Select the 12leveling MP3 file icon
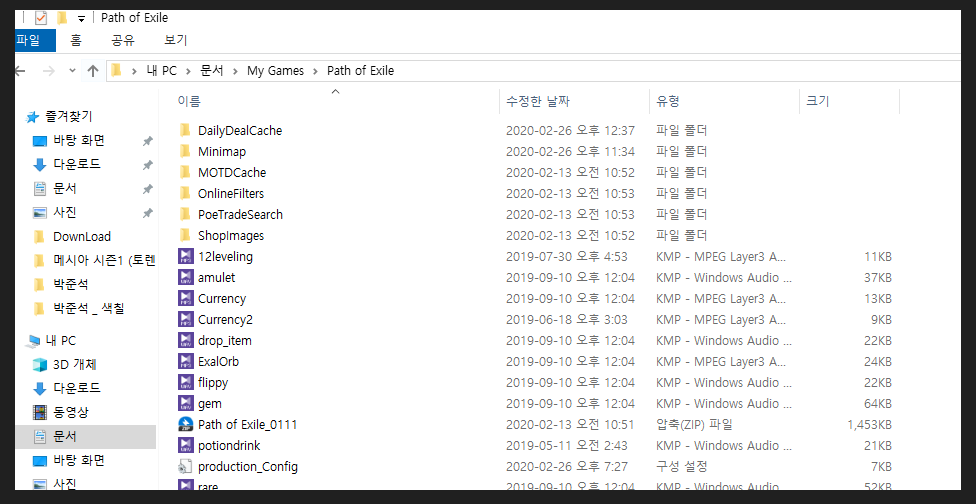The height and width of the screenshot is (504, 976). coord(185,256)
